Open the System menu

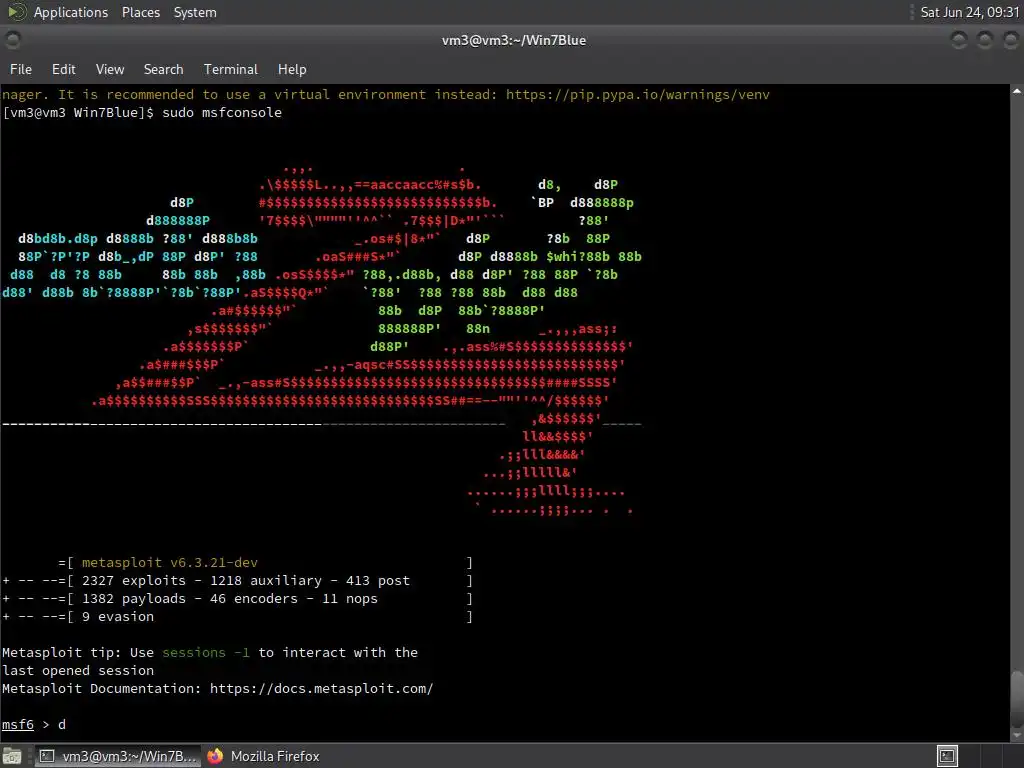pos(195,12)
